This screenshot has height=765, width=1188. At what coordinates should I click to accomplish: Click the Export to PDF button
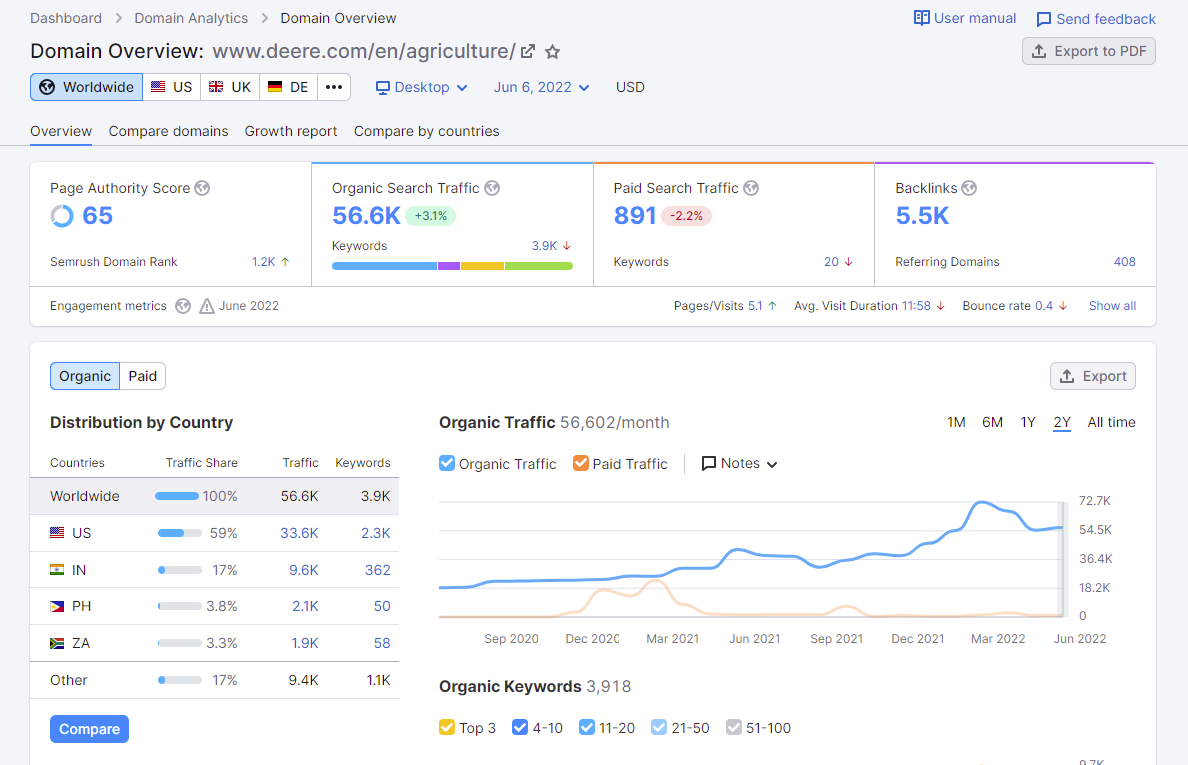(x=1089, y=52)
